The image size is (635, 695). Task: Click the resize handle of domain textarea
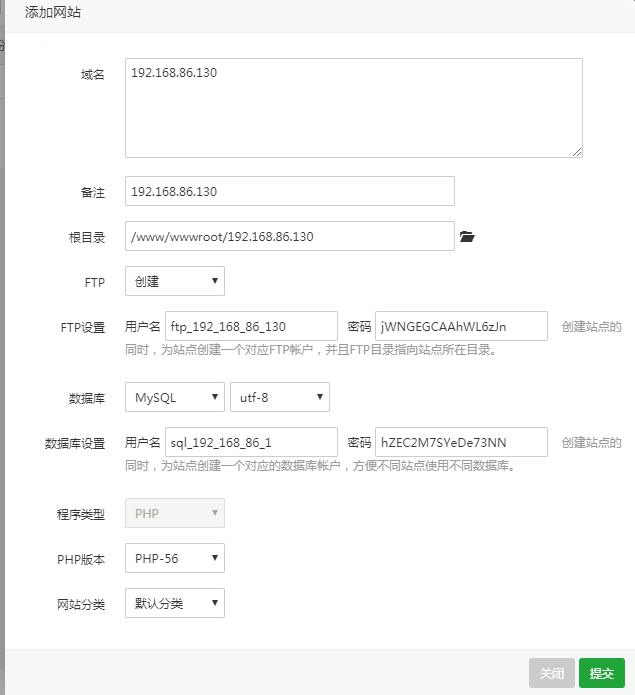577,152
